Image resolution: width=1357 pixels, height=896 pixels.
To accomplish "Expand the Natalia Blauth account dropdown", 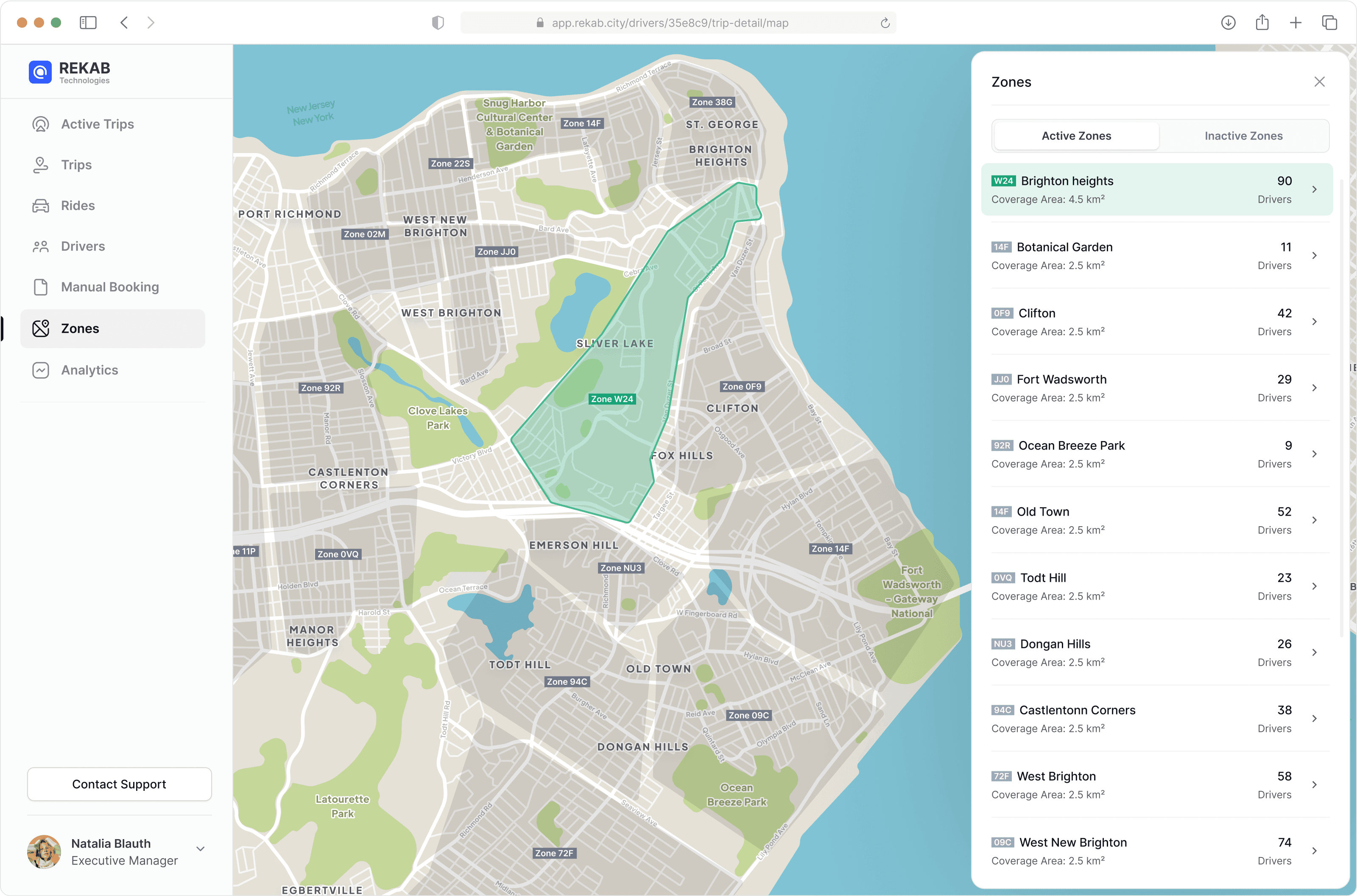I will pos(201,849).
